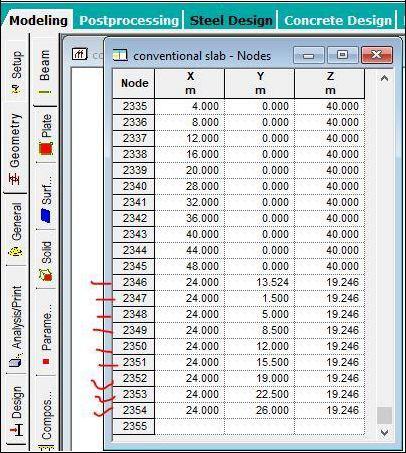Select the Solid page icon
406x453 pixels.
pos(46,275)
